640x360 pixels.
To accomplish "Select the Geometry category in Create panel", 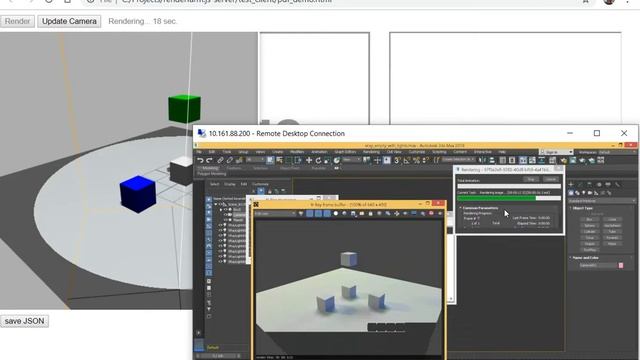I will pos(571,193).
